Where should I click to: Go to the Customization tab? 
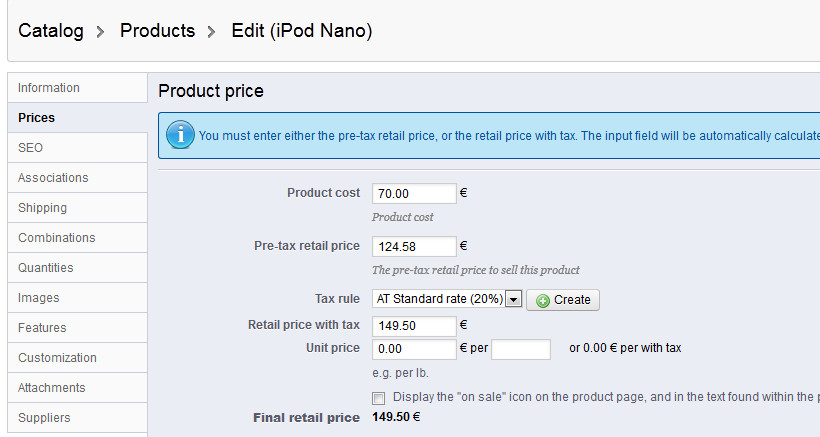[x=57, y=358]
